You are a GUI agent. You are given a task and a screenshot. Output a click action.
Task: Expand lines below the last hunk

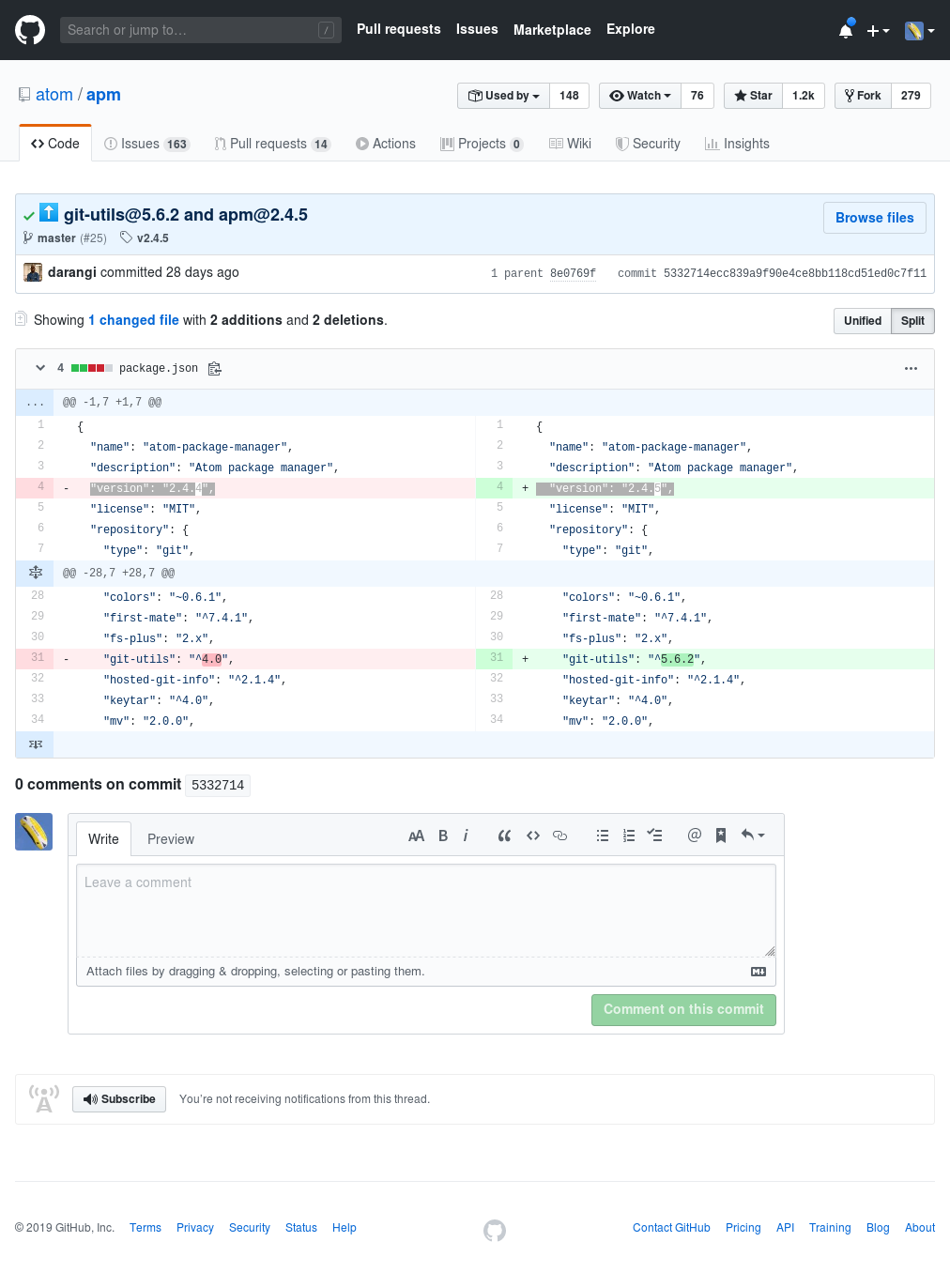click(x=35, y=744)
